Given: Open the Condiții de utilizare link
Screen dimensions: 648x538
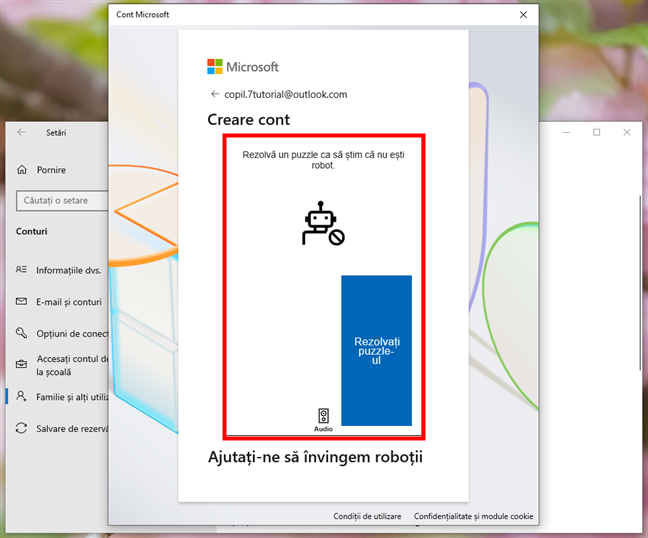Looking at the screenshot, I should tap(367, 516).
